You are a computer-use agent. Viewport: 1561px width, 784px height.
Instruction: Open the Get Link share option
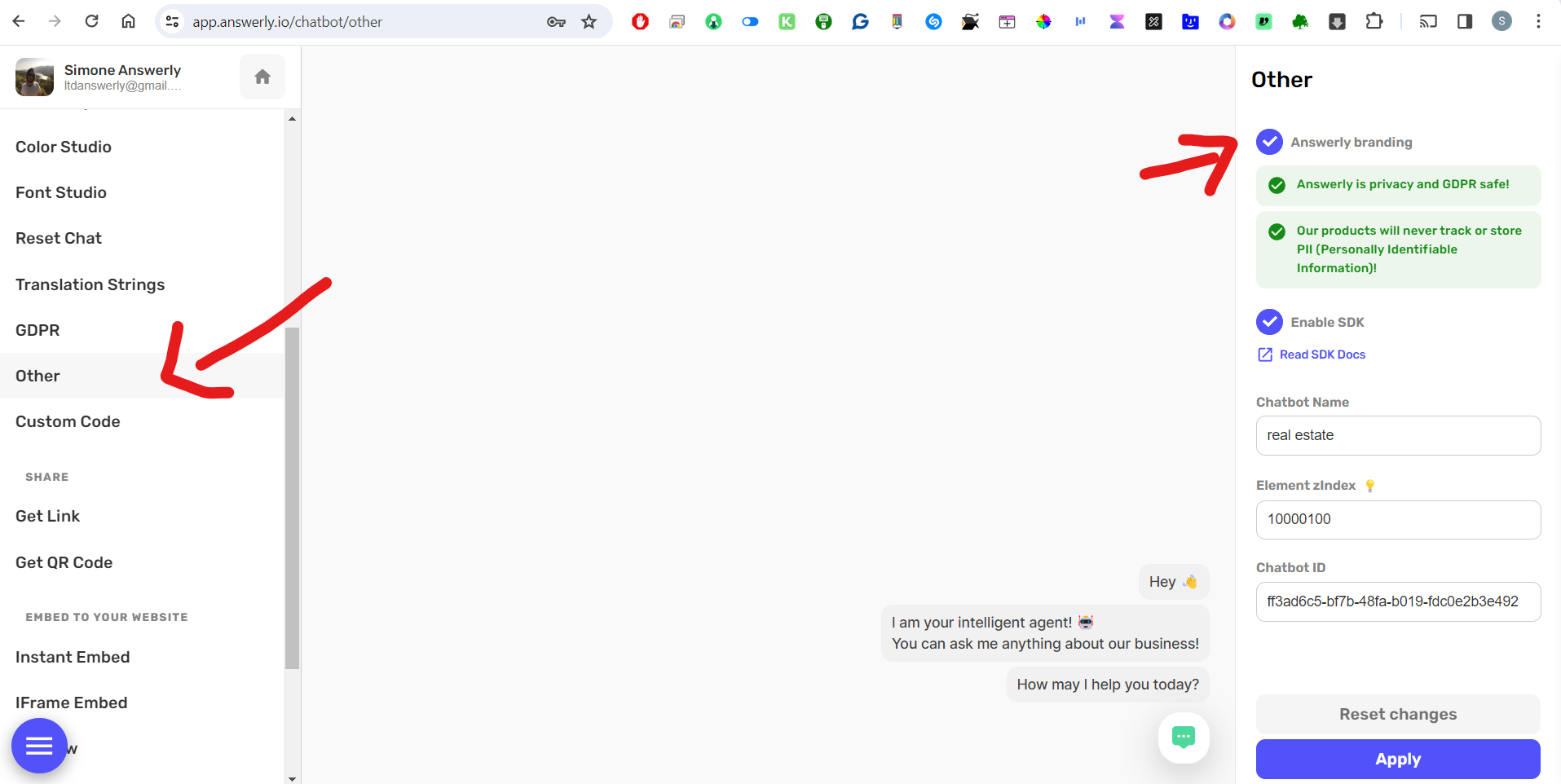pyautogui.click(x=47, y=516)
